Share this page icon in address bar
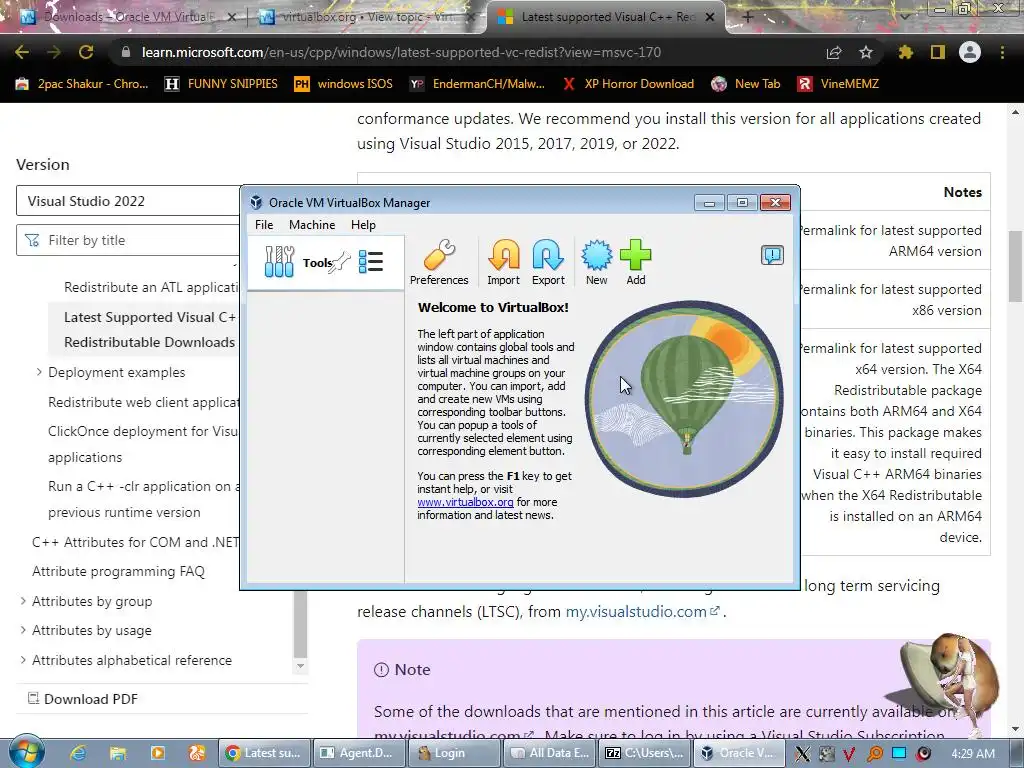The image size is (1024, 768). pyautogui.click(x=834, y=52)
